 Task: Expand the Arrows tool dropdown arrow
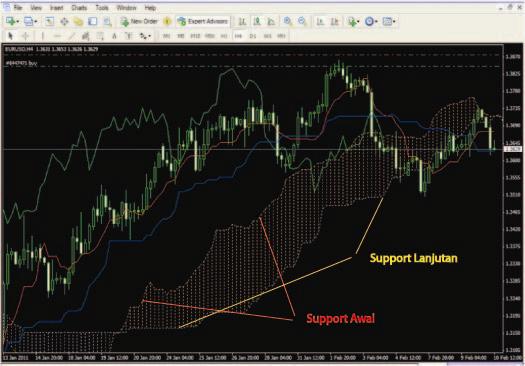click(149, 36)
